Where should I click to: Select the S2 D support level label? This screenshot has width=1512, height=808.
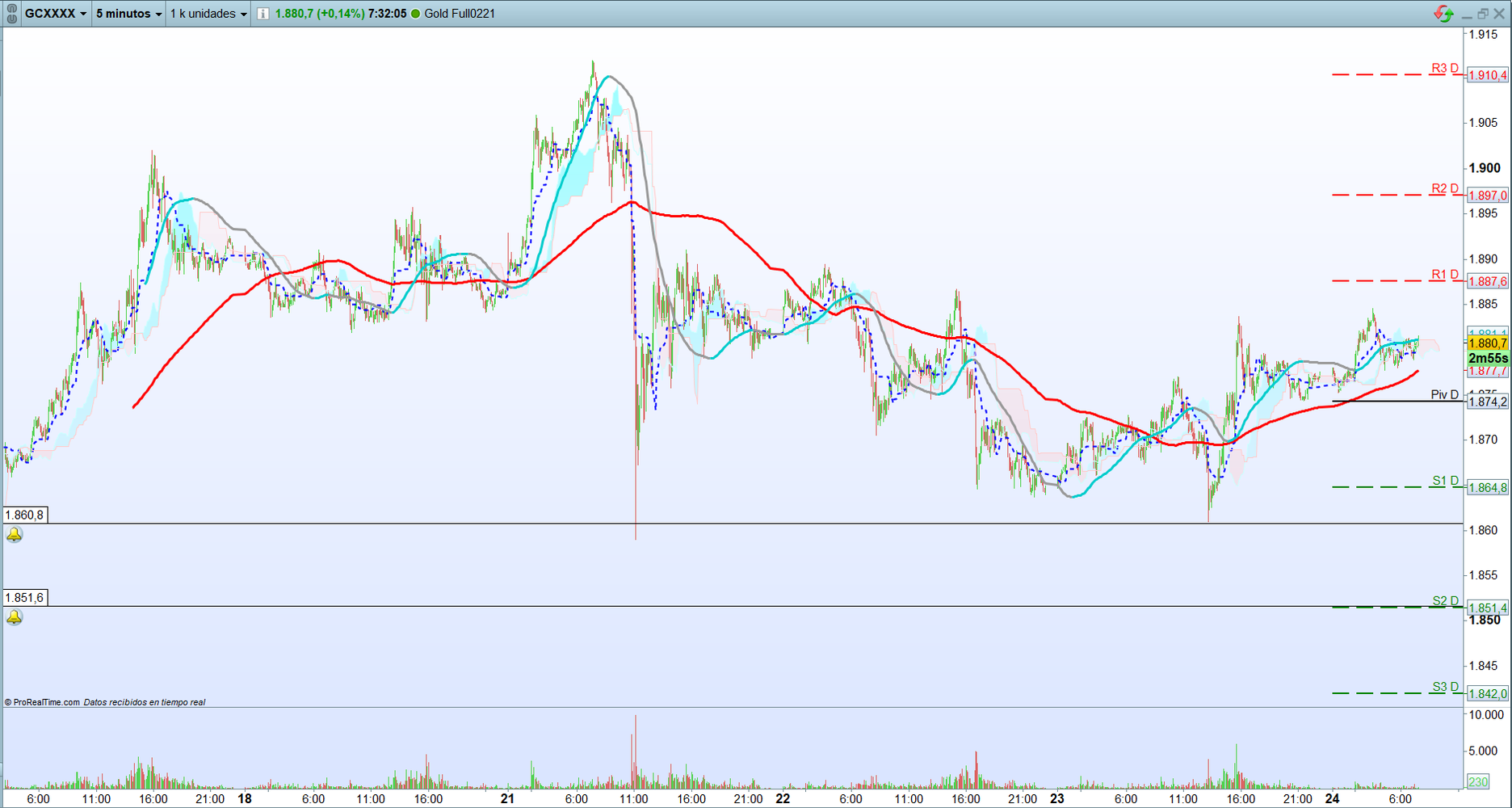[1445, 601]
